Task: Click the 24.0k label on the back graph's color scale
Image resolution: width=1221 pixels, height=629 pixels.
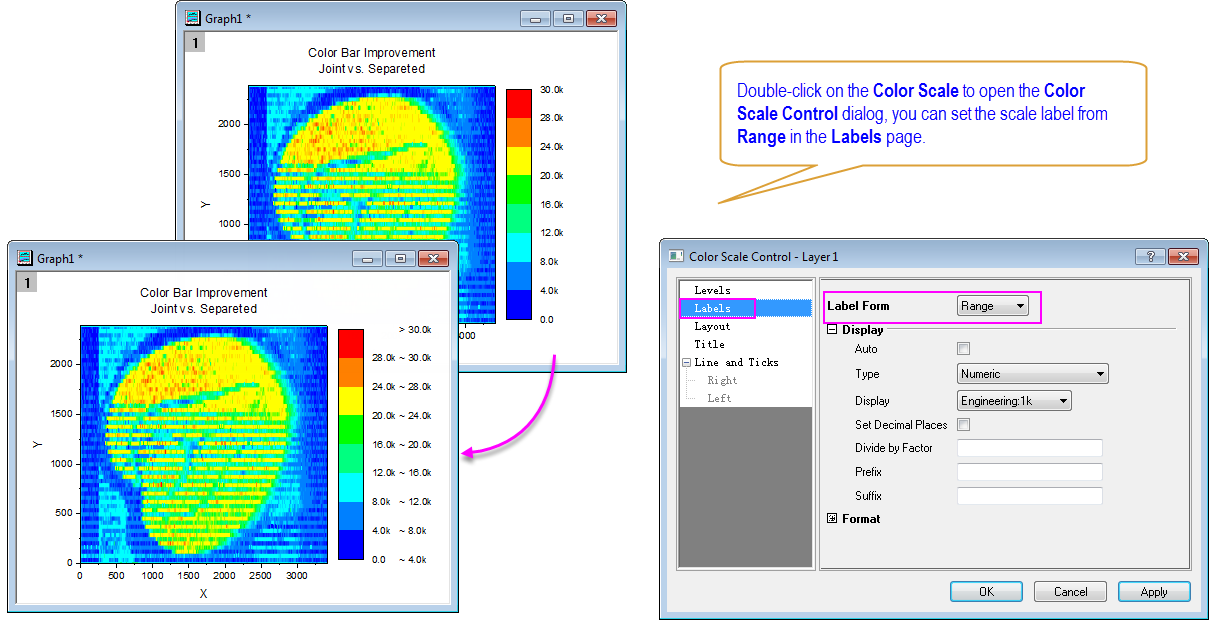Action: click(553, 147)
